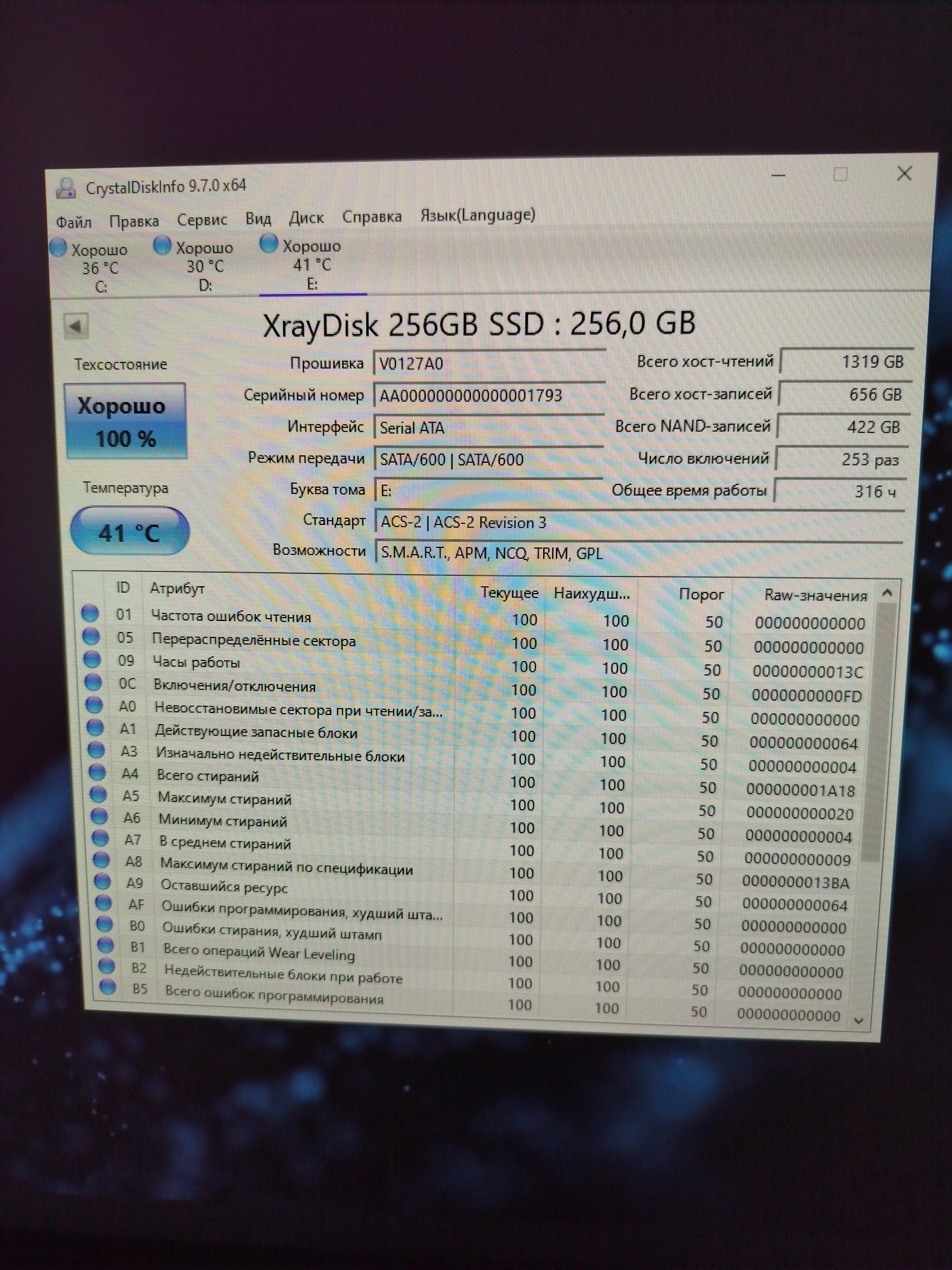Open the Вид menu

(258, 218)
